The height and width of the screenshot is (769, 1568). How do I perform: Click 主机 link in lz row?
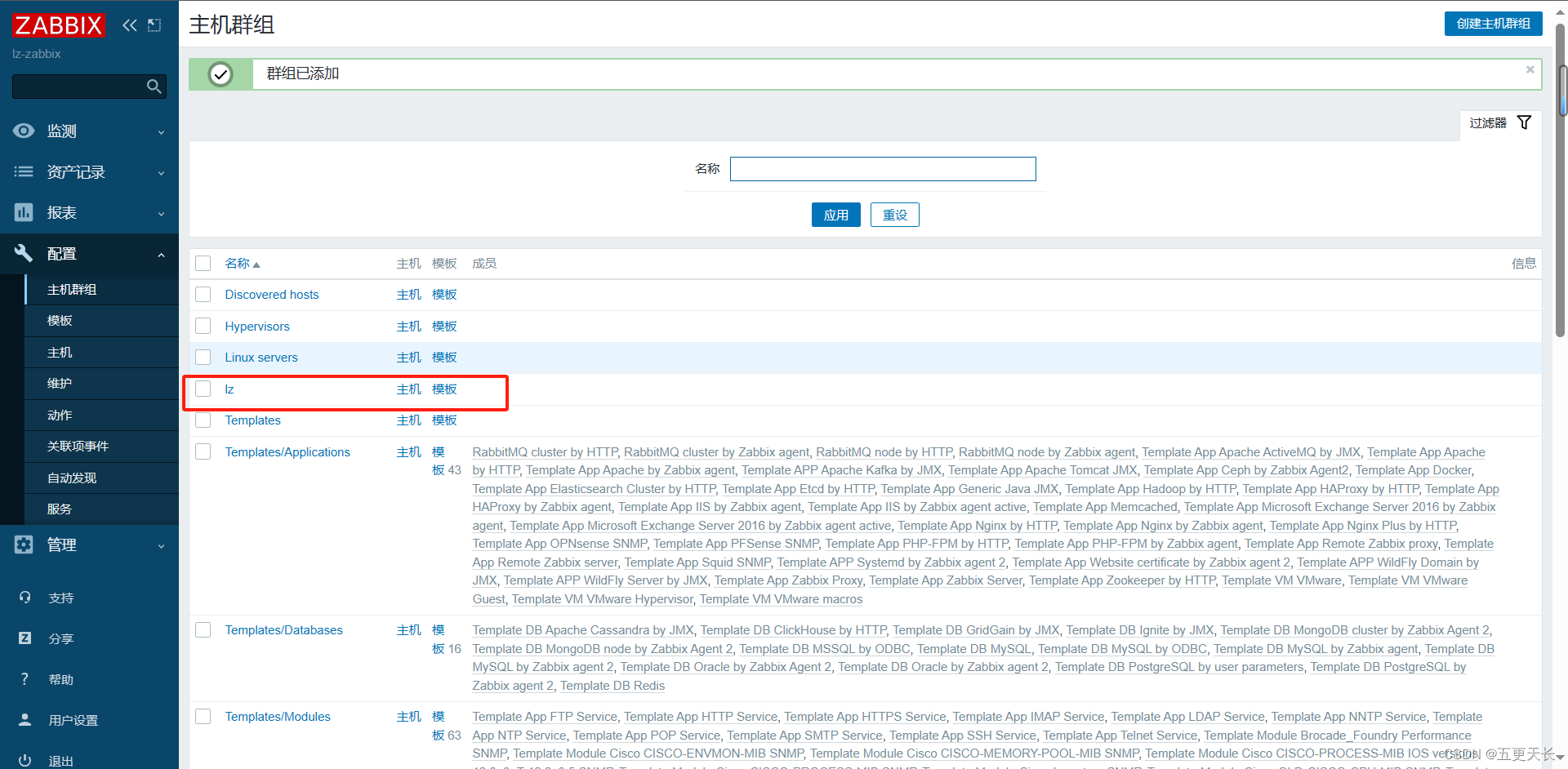[408, 389]
